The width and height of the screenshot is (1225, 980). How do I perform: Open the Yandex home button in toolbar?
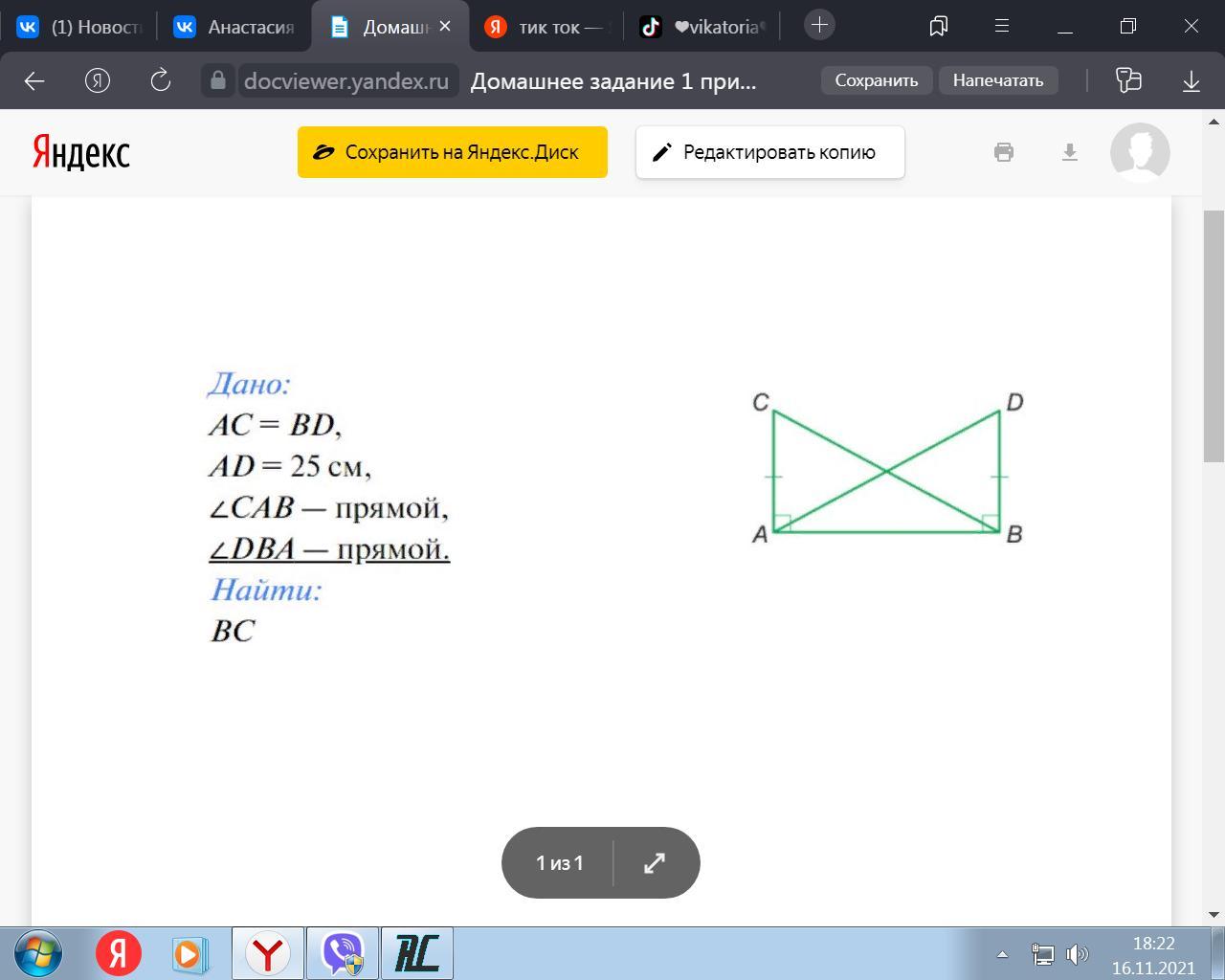pos(98,81)
